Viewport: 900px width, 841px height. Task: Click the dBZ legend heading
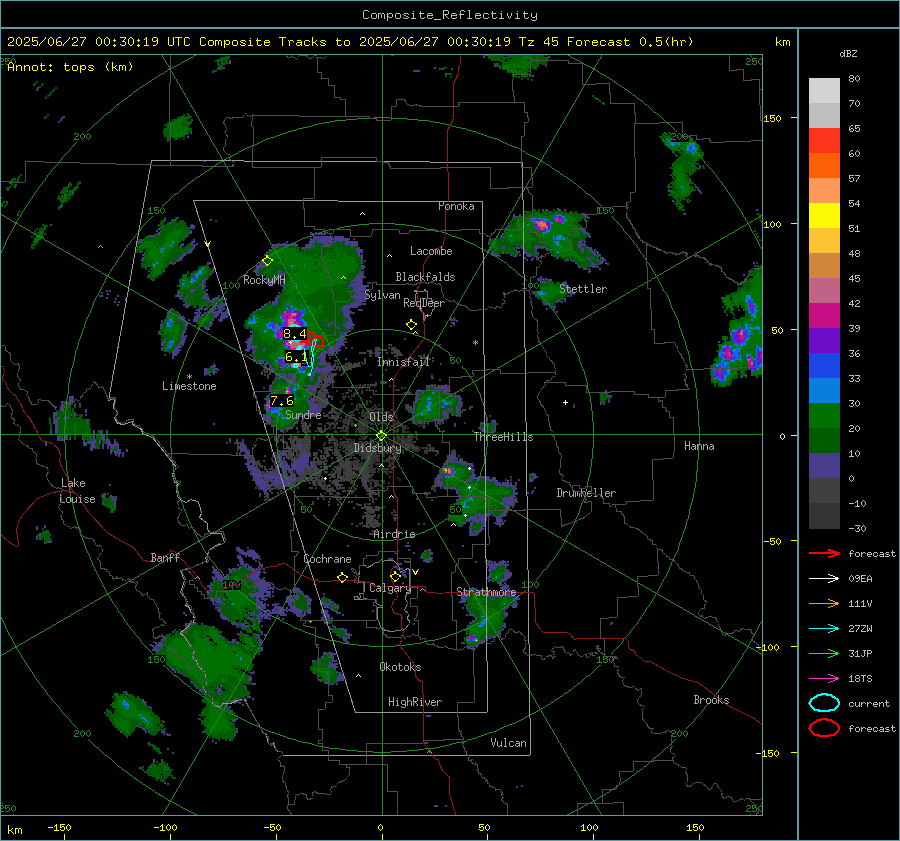(x=848, y=54)
